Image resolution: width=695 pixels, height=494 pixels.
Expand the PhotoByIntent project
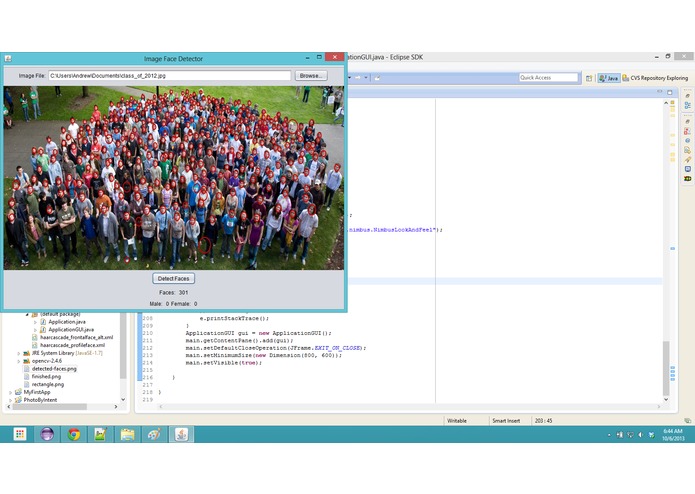tap(11, 400)
